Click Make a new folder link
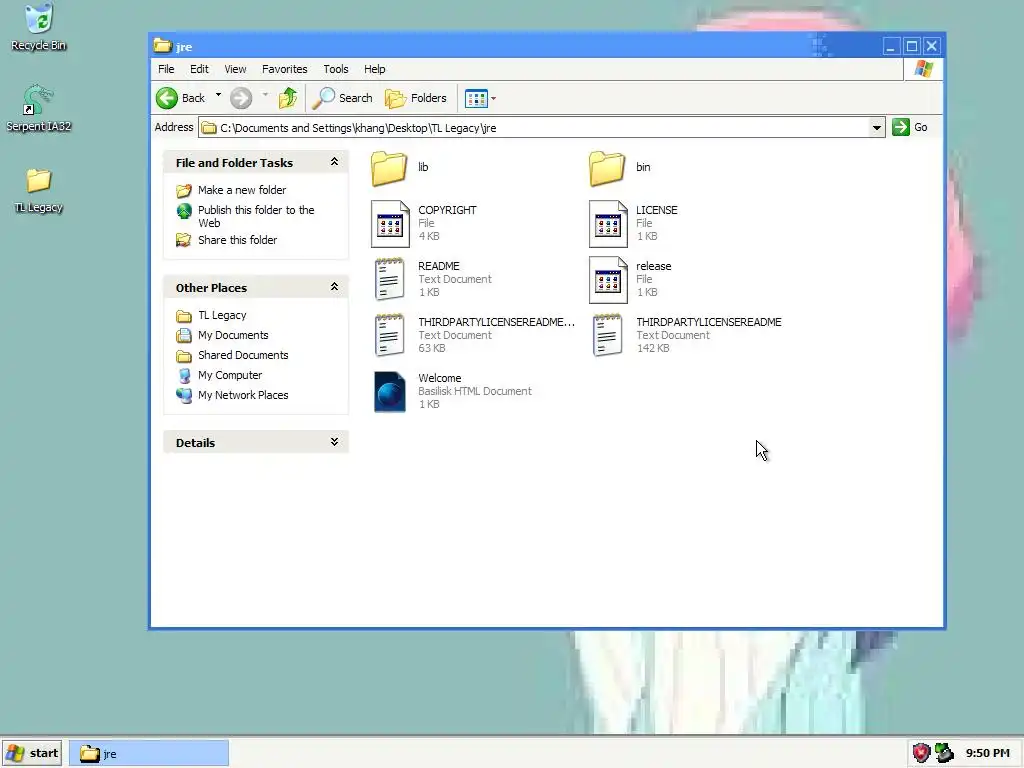The height and width of the screenshot is (768, 1024). [x=242, y=190]
